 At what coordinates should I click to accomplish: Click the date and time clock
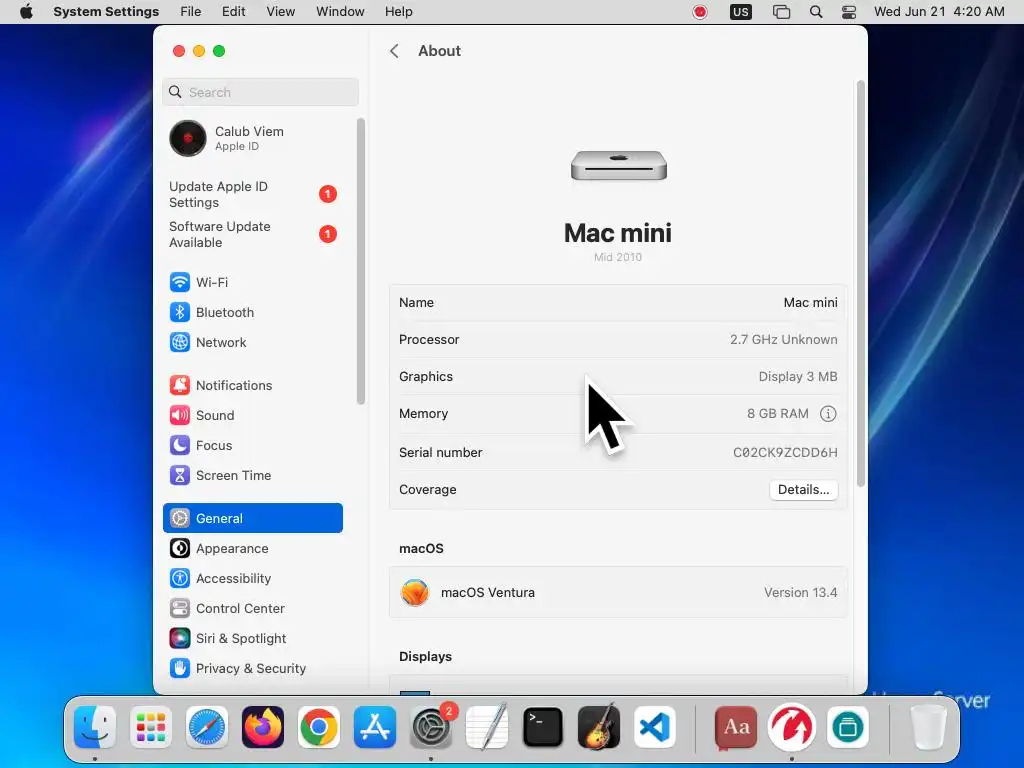pyautogui.click(x=939, y=12)
